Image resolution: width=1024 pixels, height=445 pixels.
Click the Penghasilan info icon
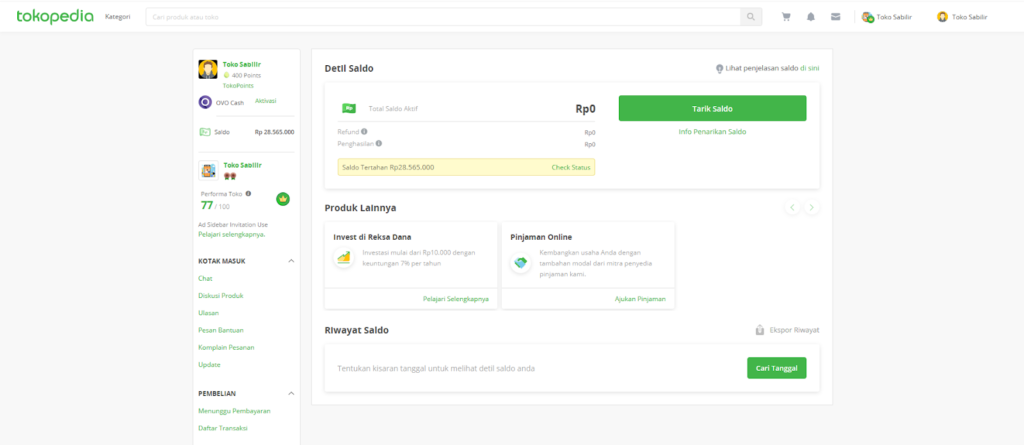[379, 143]
